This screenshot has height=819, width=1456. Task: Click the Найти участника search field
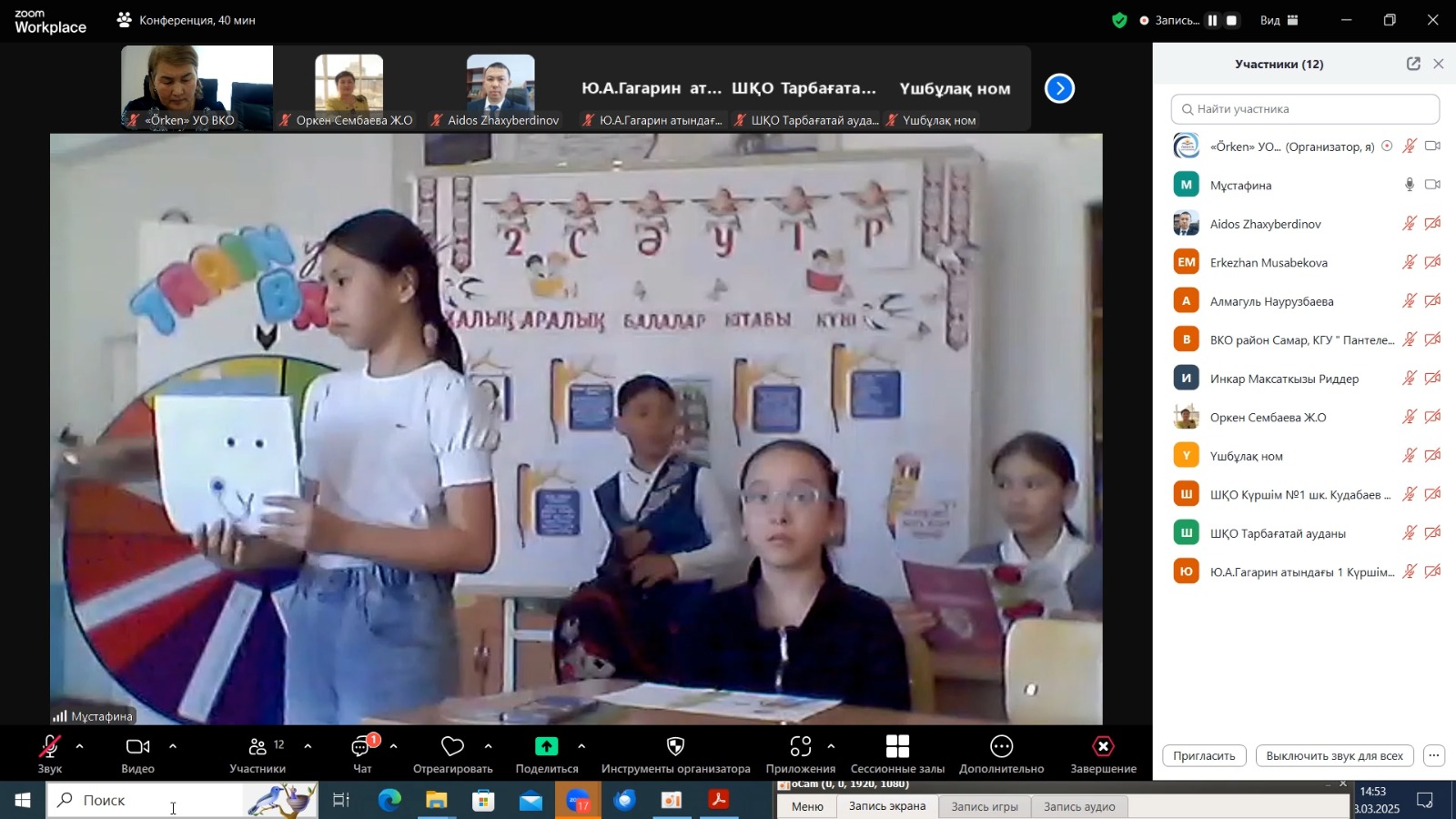[x=1305, y=109]
